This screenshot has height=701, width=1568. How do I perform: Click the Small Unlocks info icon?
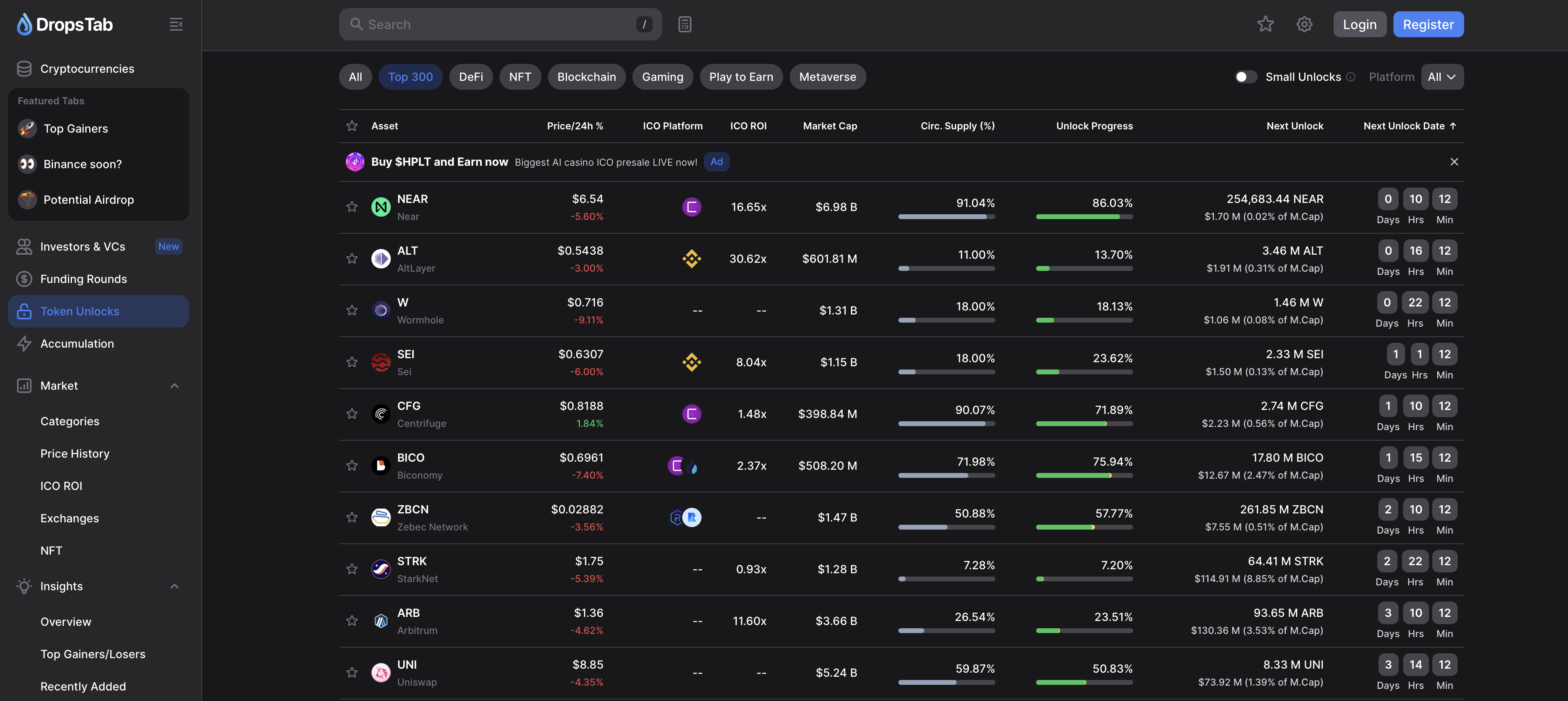1351,77
